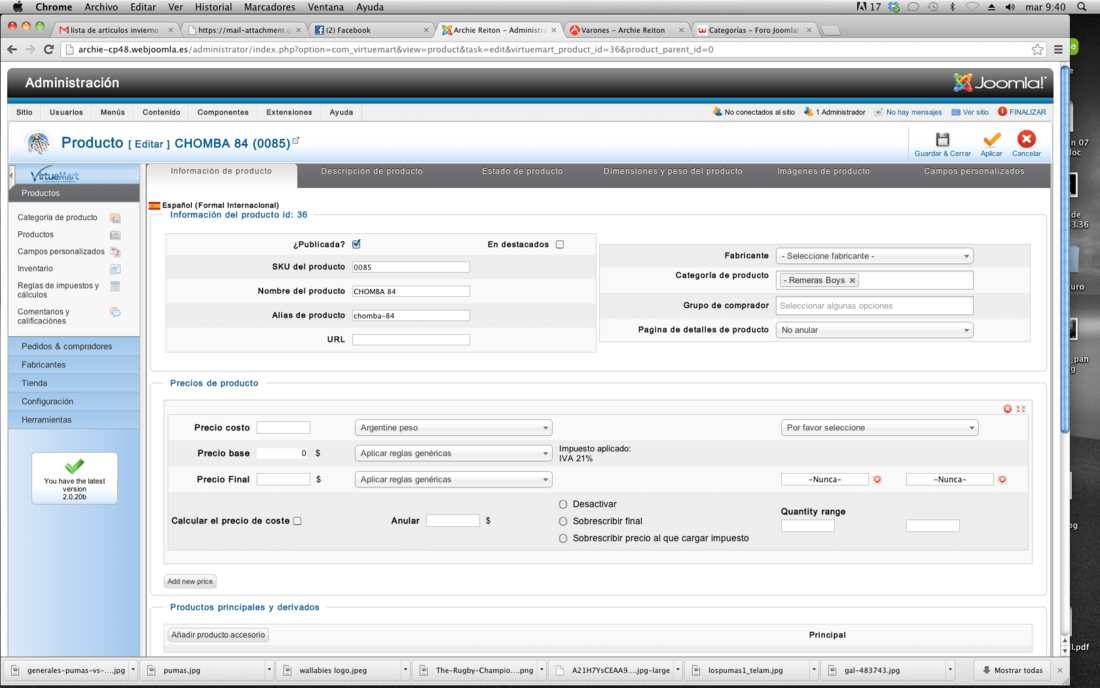Open the Por favor seleccione dropdown
The height and width of the screenshot is (688, 1100).
(x=879, y=428)
